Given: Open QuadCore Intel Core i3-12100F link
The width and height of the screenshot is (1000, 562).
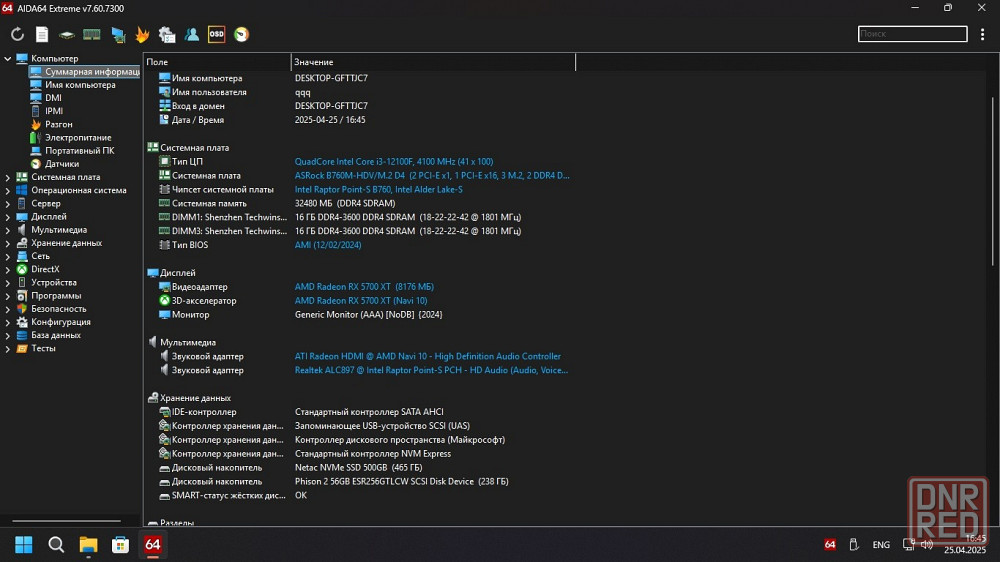Looking at the screenshot, I should (x=393, y=162).
